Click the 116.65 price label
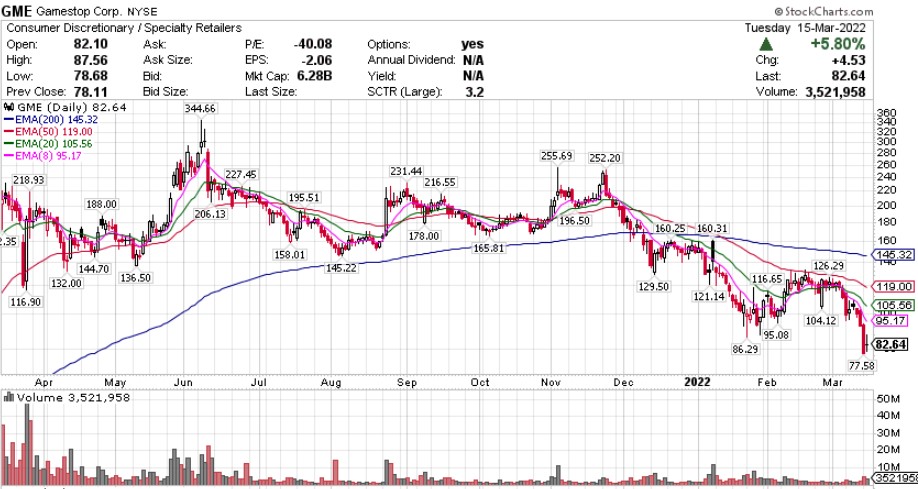The width and height of the screenshot is (918, 489). (x=768, y=279)
